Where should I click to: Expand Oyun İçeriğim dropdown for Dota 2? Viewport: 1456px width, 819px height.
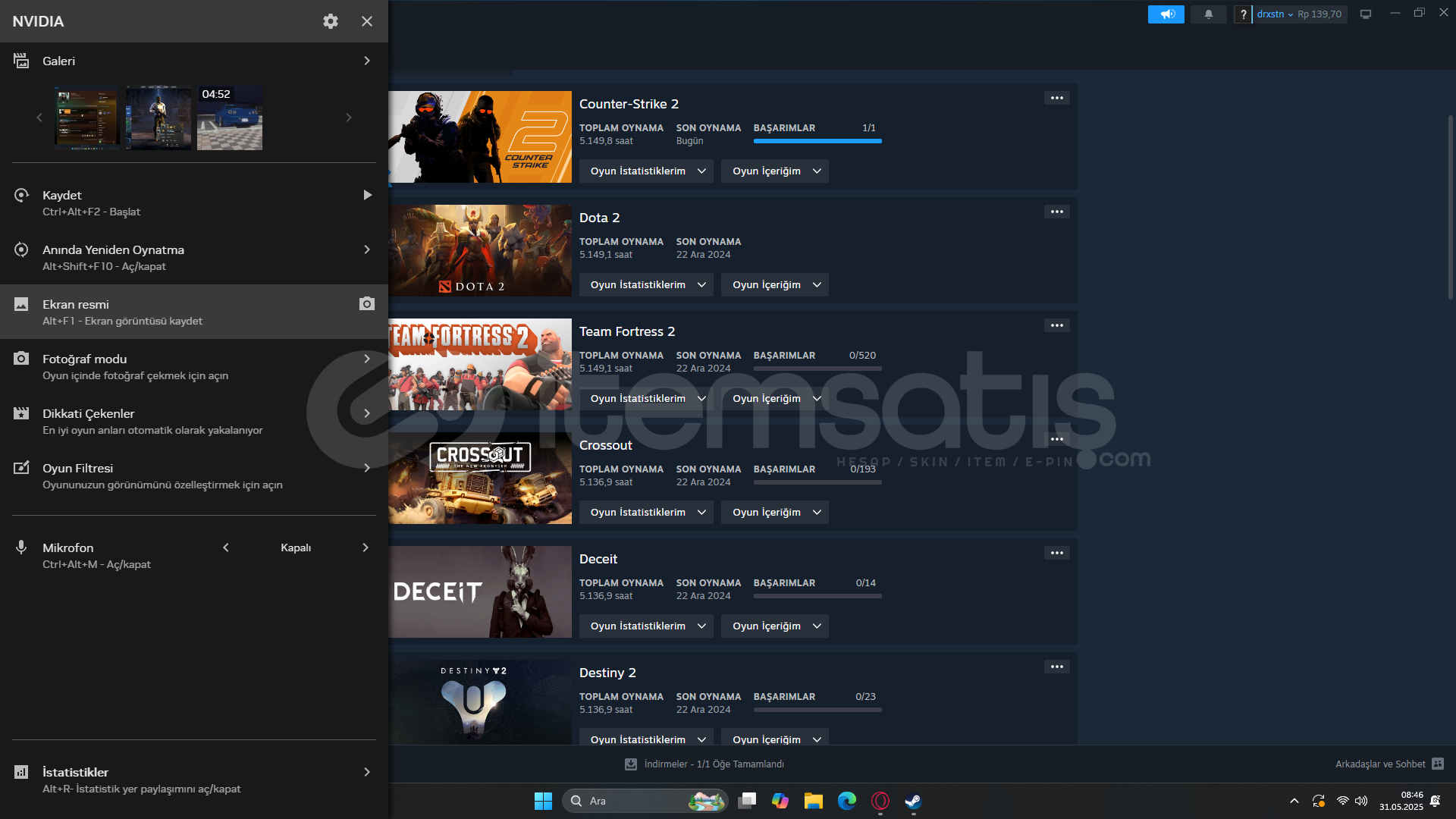tap(774, 285)
